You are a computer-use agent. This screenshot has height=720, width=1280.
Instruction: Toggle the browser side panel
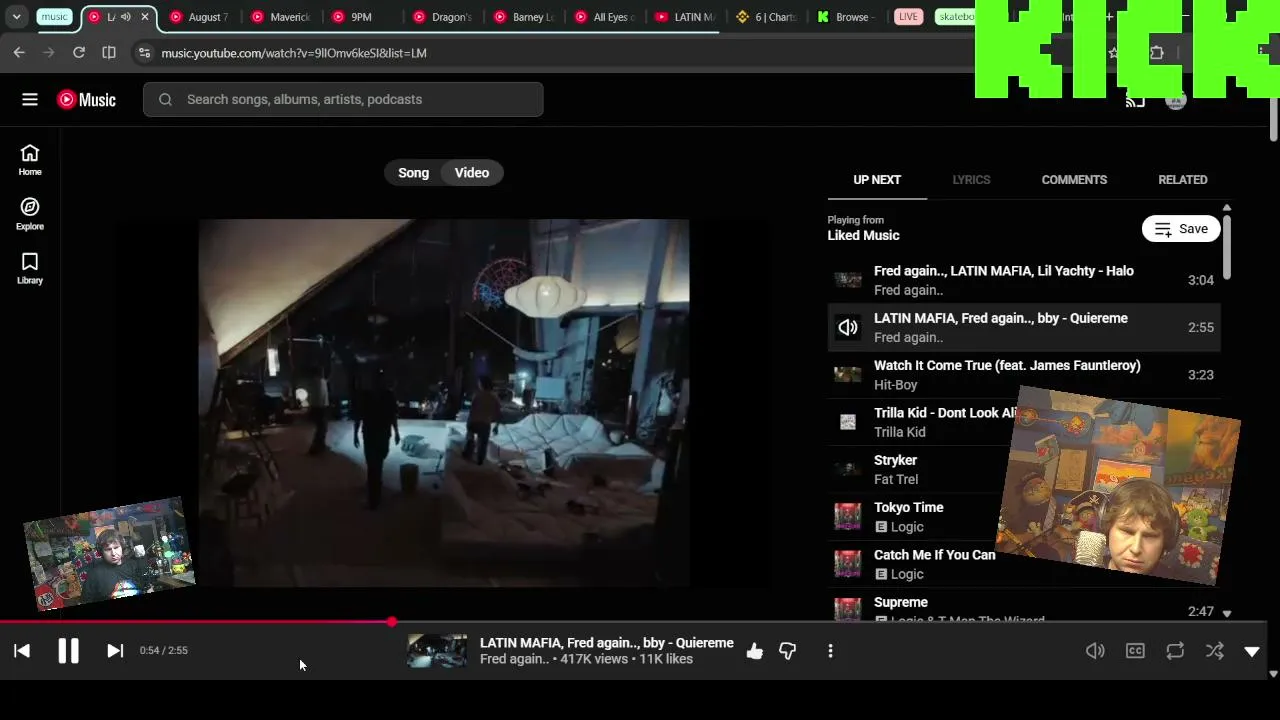tap(109, 53)
